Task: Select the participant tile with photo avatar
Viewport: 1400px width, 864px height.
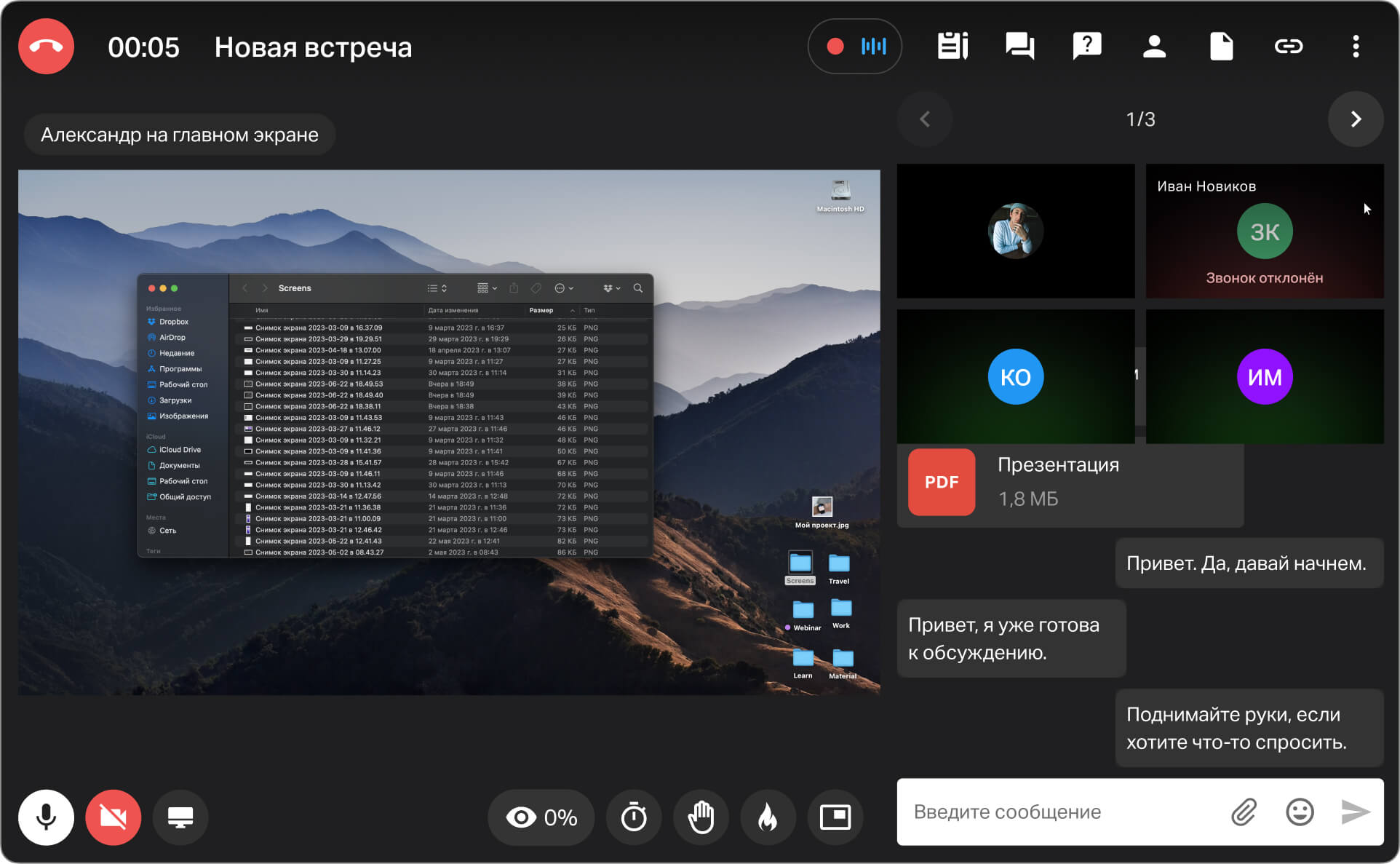Action: point(1016,231)
